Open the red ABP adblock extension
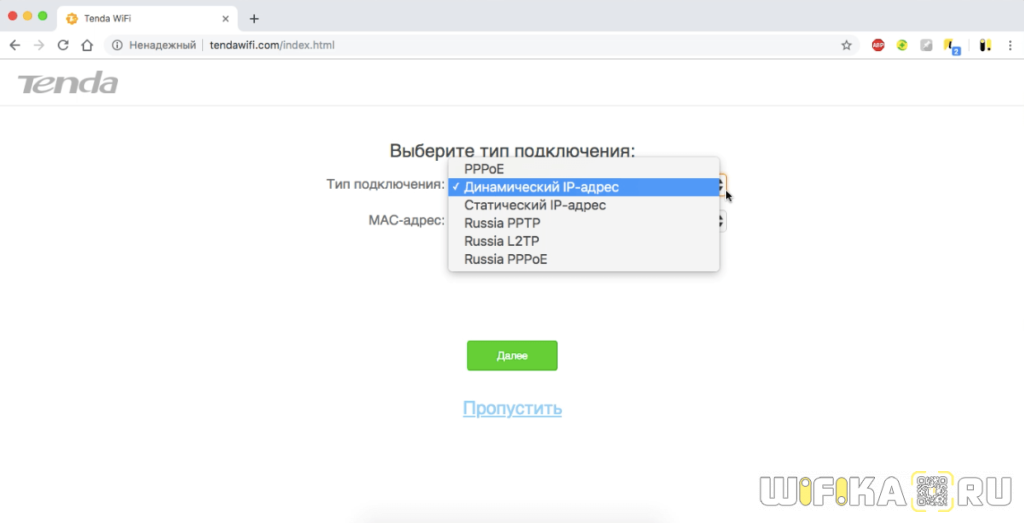 [878, 45]
